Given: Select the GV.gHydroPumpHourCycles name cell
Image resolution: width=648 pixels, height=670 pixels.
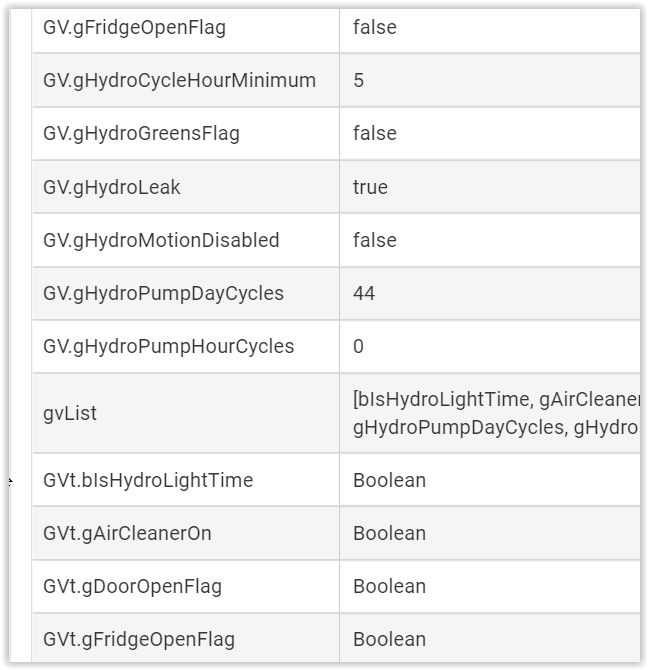Looking at the screenshot, I should click(186, 347).
